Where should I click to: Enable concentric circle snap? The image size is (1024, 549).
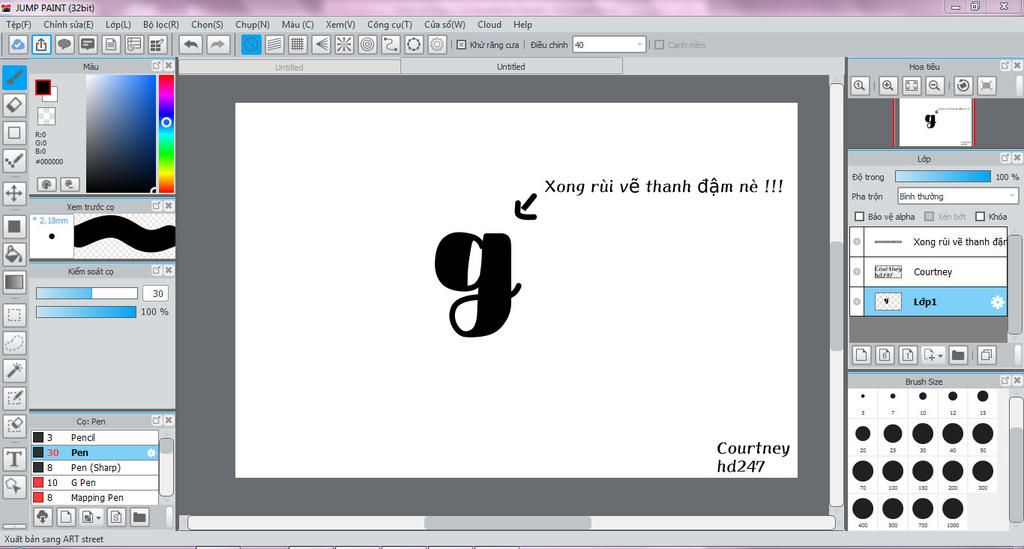(368, 44)
